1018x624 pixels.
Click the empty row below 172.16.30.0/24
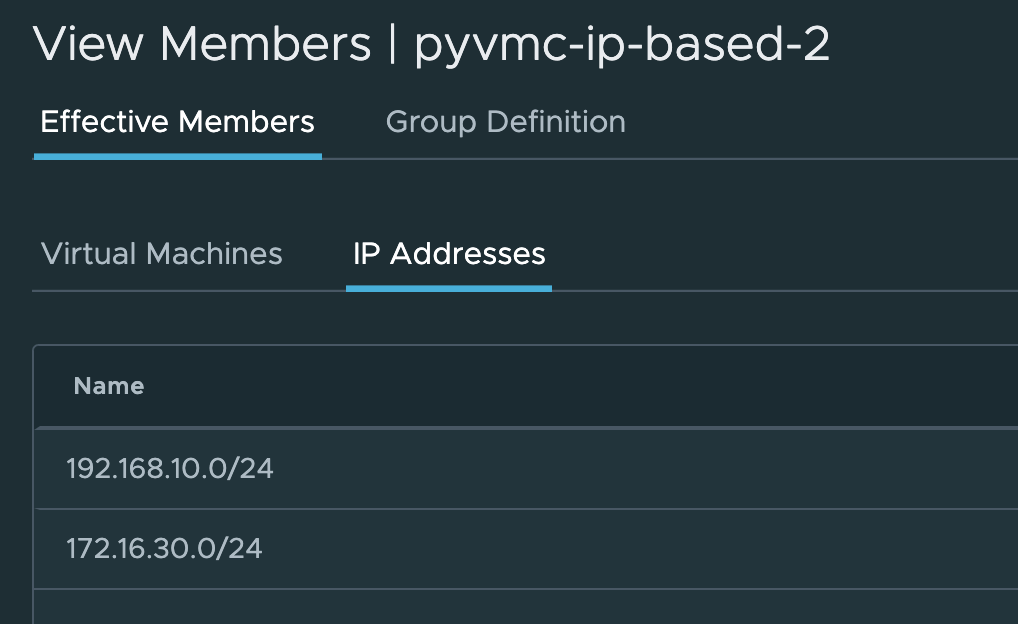click(x=500, y=607)
